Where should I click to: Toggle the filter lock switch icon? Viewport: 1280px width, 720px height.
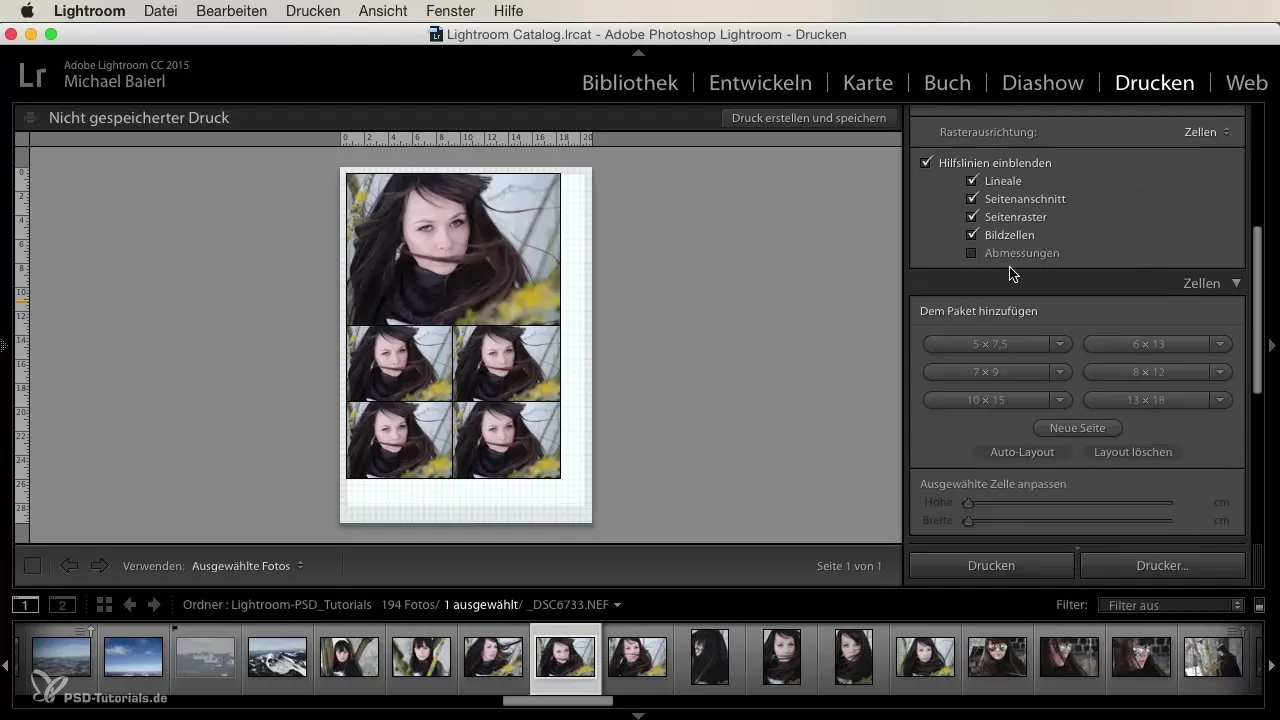click(x=1260, y=606)
